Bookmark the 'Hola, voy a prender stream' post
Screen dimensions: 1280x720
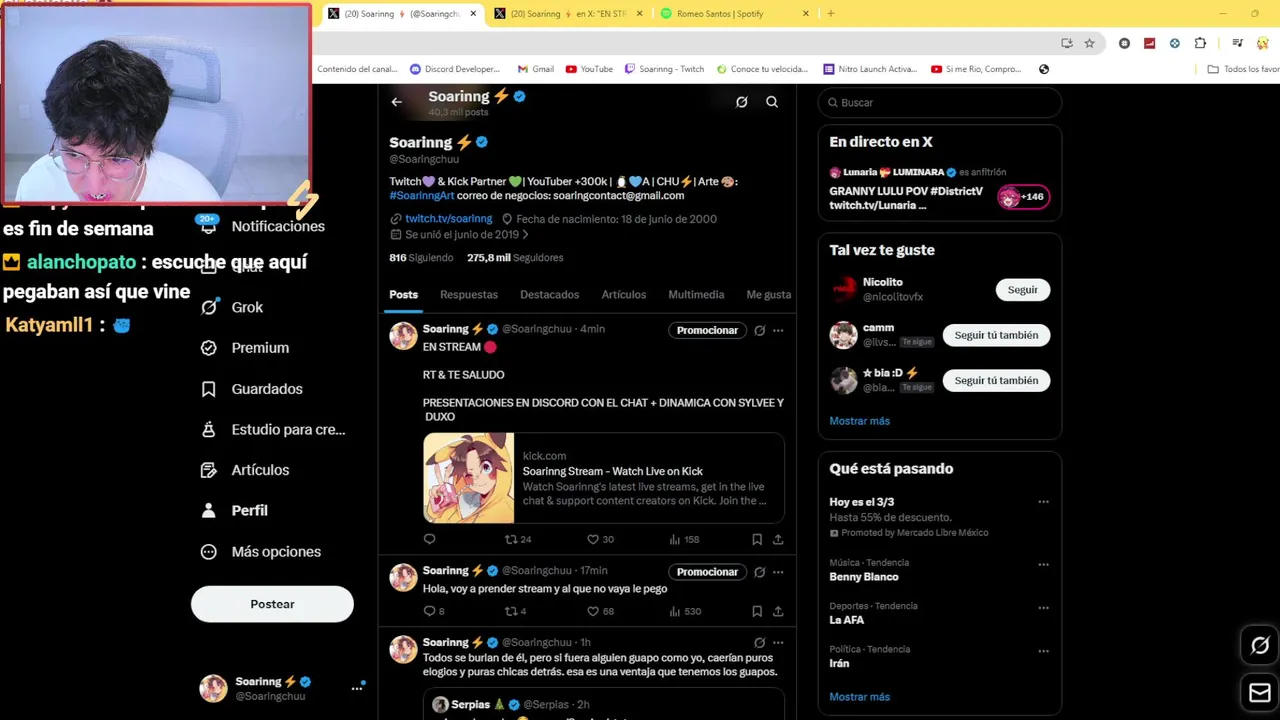pos(757,611)
